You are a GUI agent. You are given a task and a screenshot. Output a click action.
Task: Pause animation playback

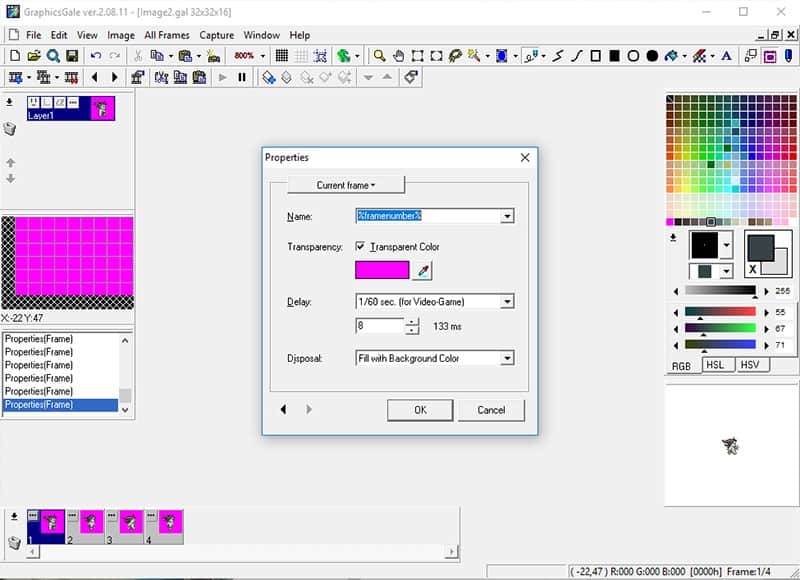242,77
